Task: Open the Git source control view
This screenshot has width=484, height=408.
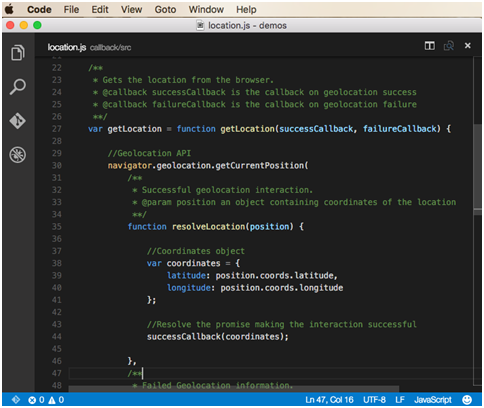Action: tap(18, 121)
